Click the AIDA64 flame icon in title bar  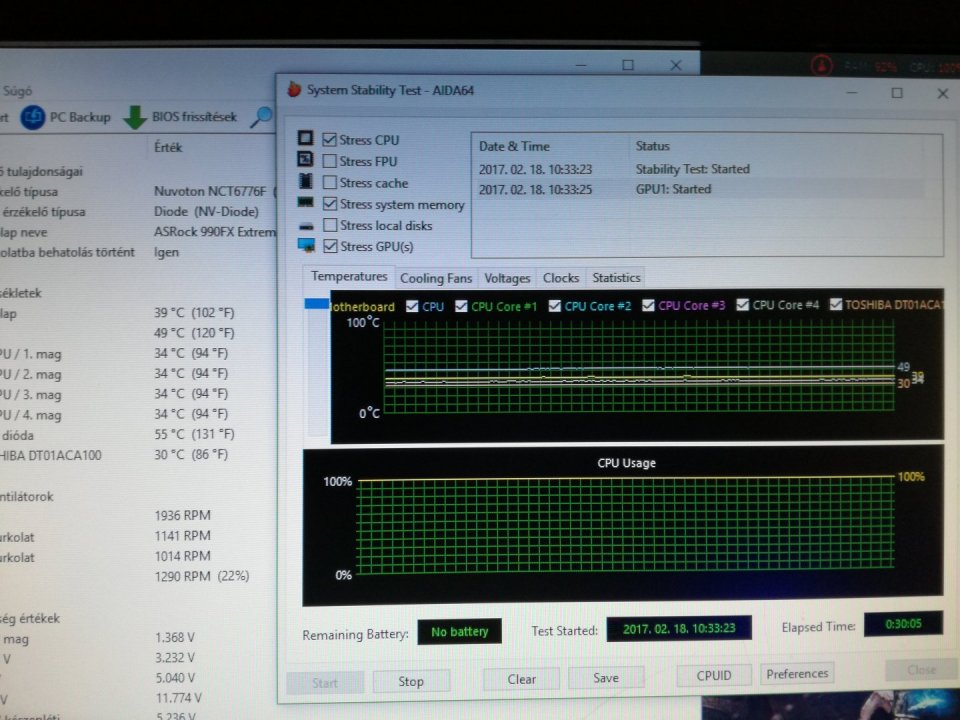[x=294, y=89]
